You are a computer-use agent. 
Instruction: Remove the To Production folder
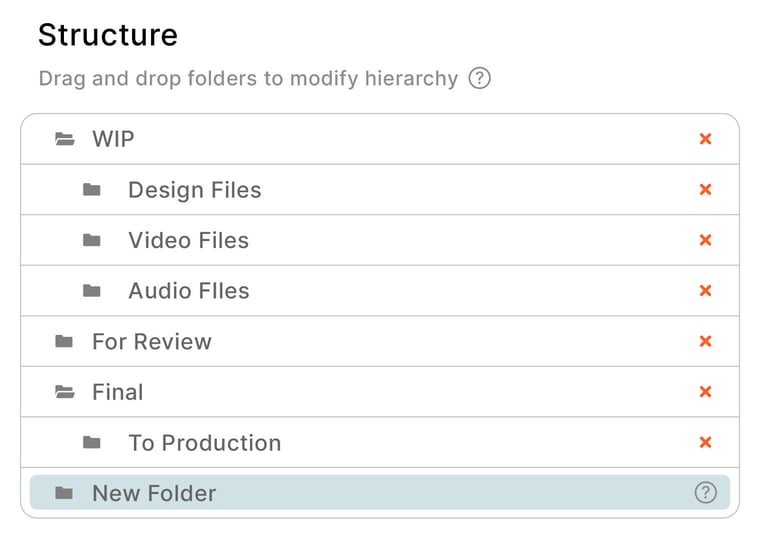pyautogui.click(x=705, y=442)
